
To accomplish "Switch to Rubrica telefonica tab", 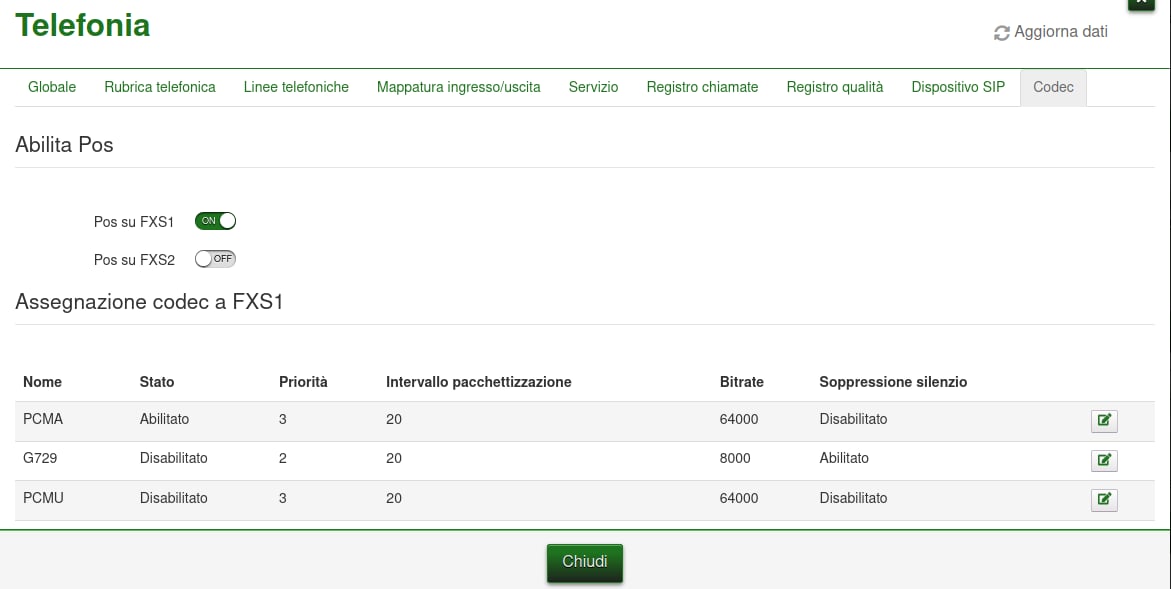I will click(160, 87).
